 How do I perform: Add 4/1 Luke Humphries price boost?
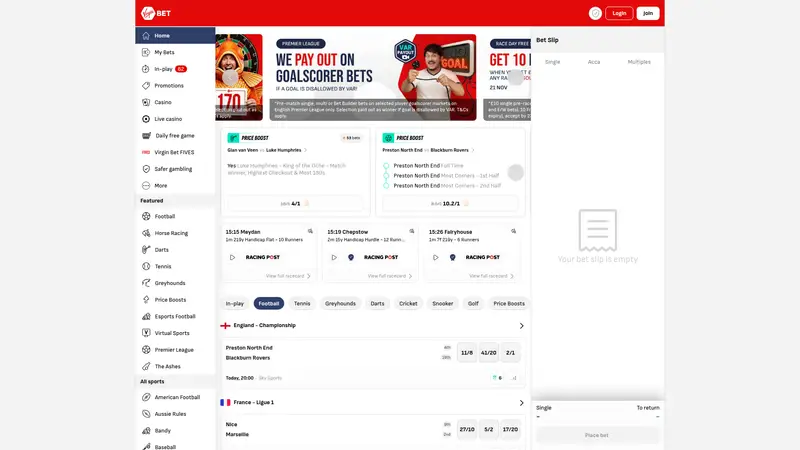tap(295, 204)
